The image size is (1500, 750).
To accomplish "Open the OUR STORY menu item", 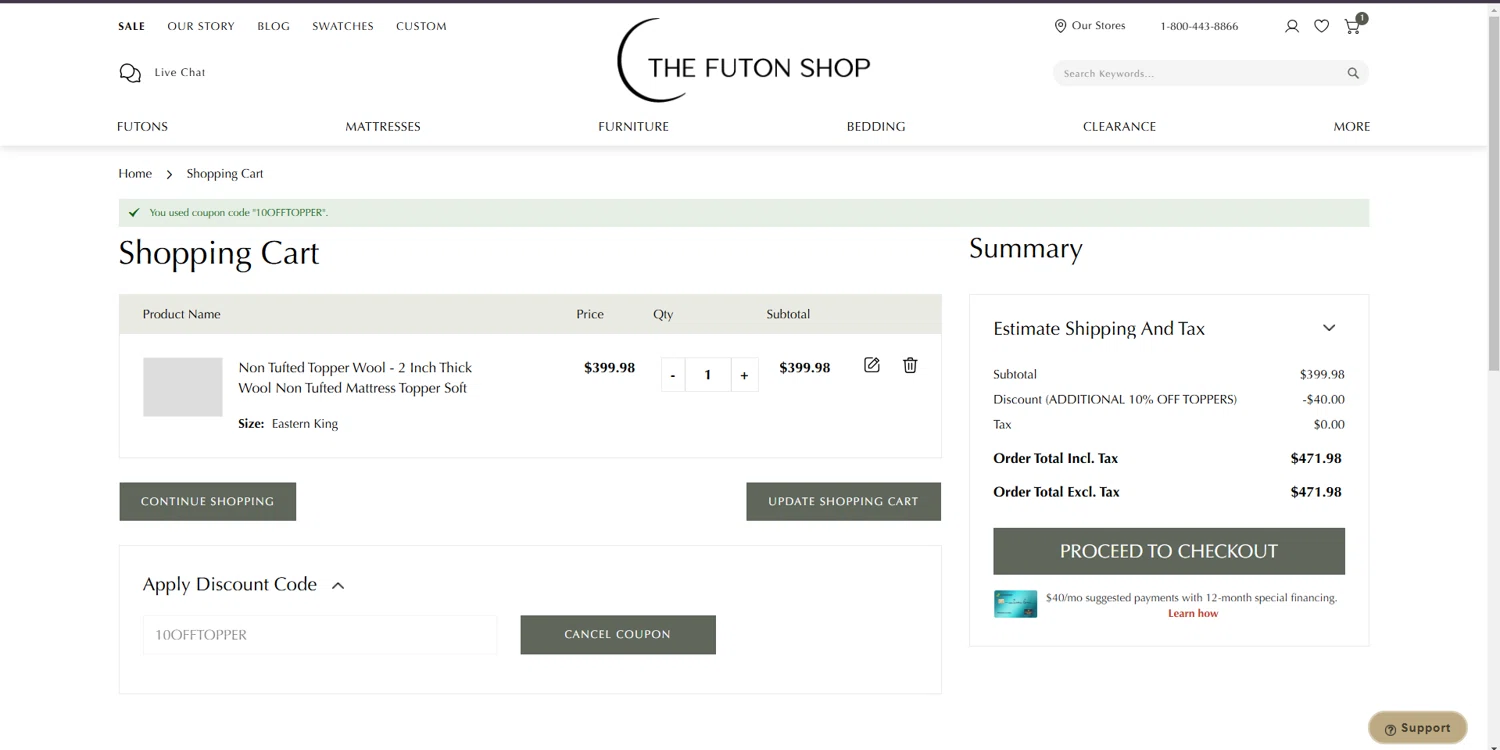I will pyautogui.click(x=201, y=26).
